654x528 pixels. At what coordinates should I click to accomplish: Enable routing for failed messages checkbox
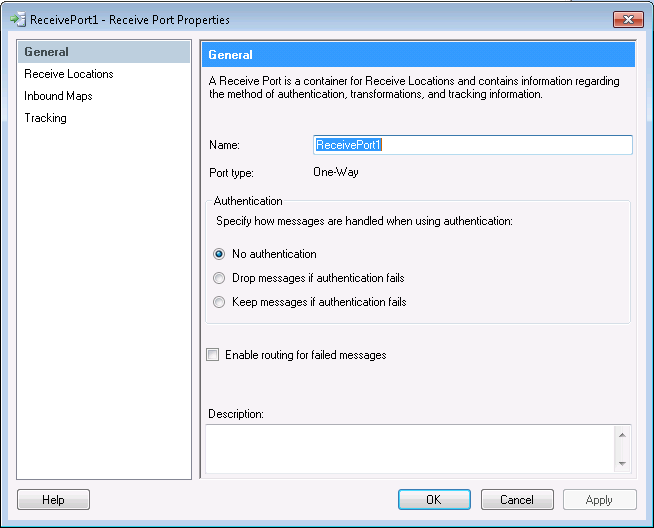pos(213,355)
